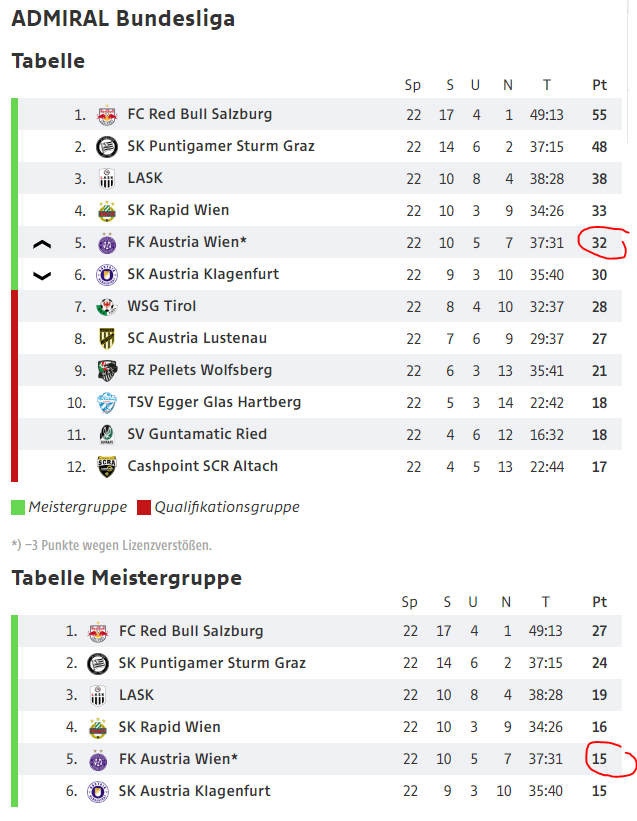Click the FC Red Bull Salzburg crest in Tabelle
Screen dimensions: 637x821
coord(107,115)
